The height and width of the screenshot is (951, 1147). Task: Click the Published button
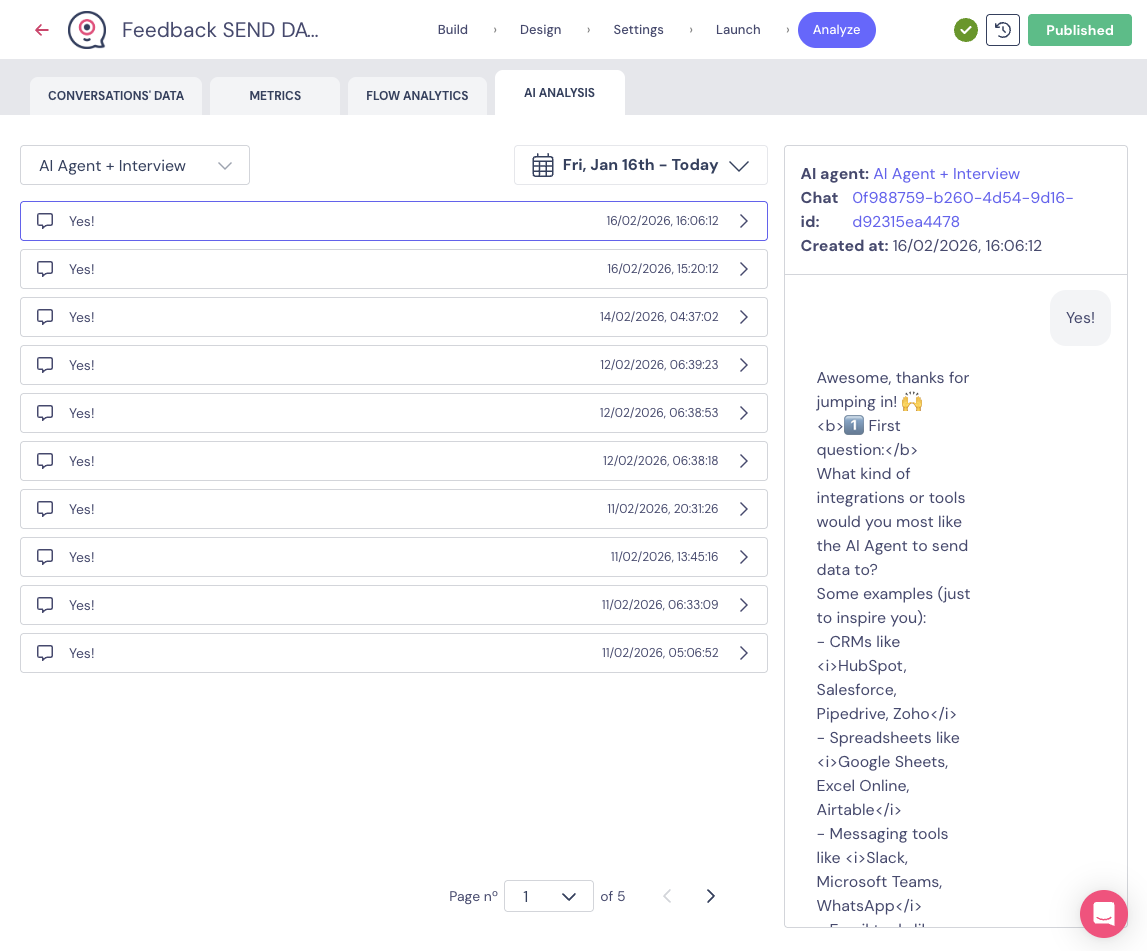point(1079,30)
